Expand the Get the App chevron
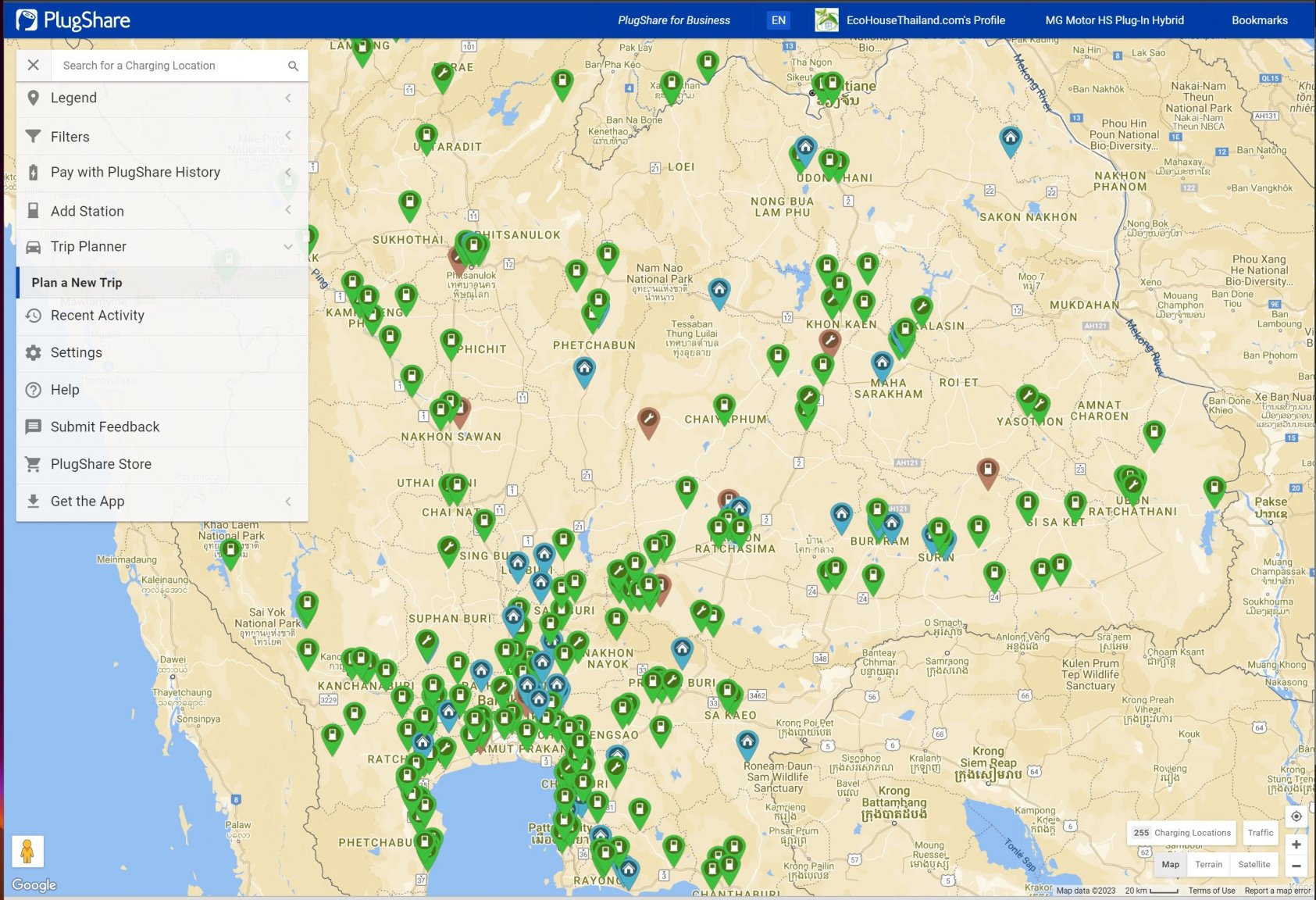 pyautogui.click(x=288, y=502)
